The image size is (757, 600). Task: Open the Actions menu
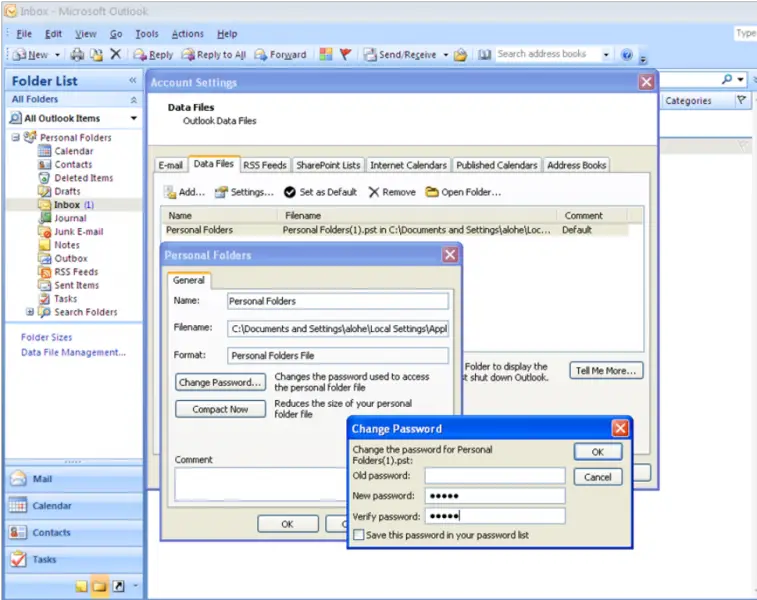point(187,34)
